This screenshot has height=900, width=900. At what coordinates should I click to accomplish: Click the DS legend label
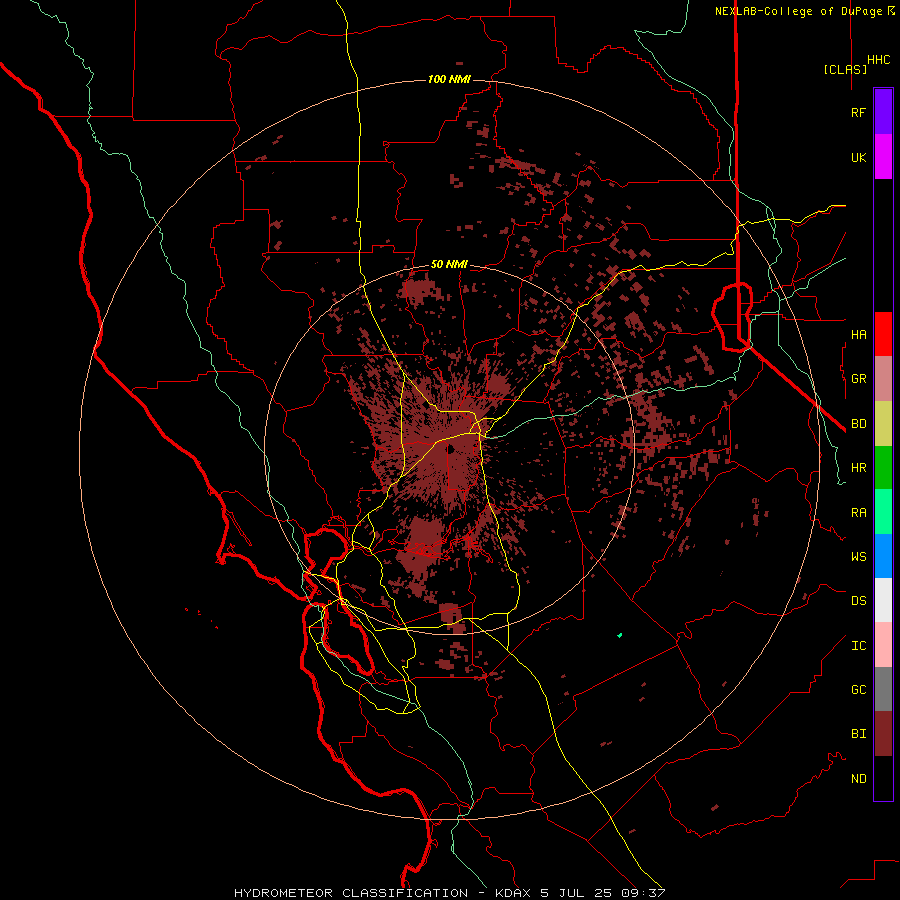[x=858, y=601]
